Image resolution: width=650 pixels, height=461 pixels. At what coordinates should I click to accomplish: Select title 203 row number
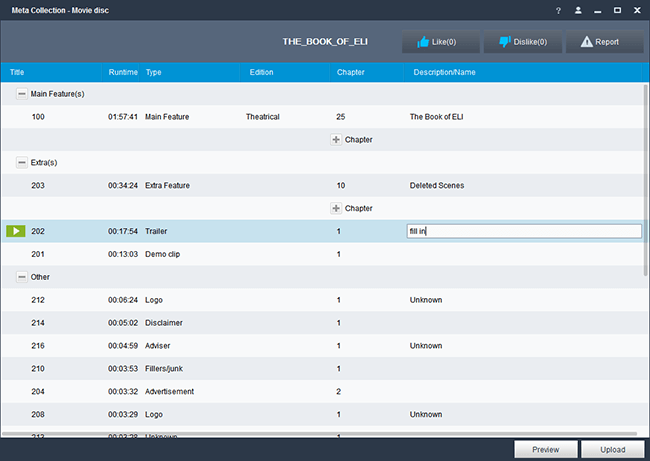pyautogui.click(x=38, y=185)
